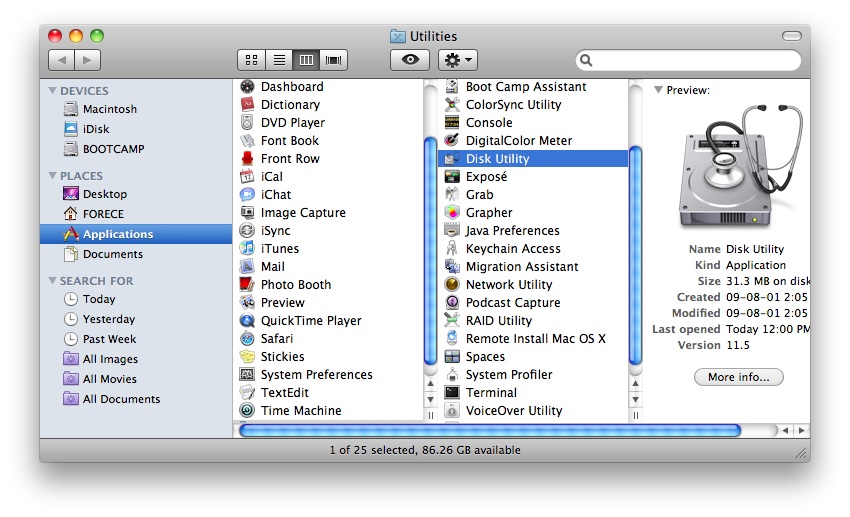Click the iSync icon
The height and width of the screenshot is (517, 850).
point(247,230)
